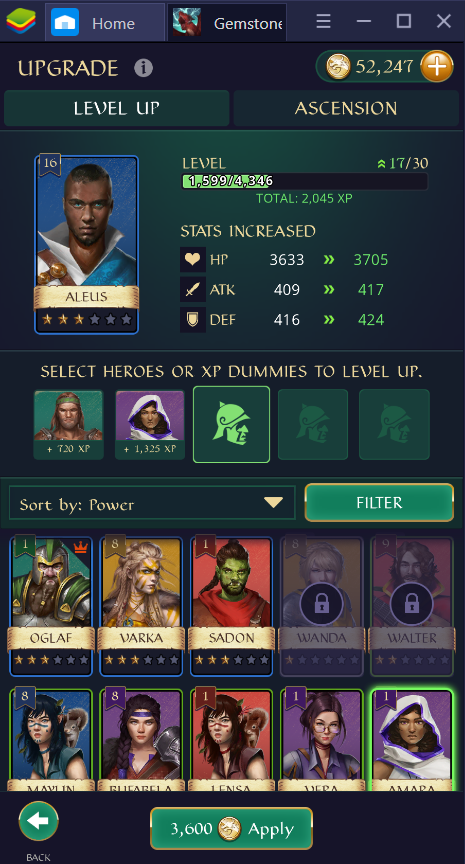The height and width of the screenshot is (864, 465).
Task: Select the fourth empty helmet slot
Action: [313, 424]
